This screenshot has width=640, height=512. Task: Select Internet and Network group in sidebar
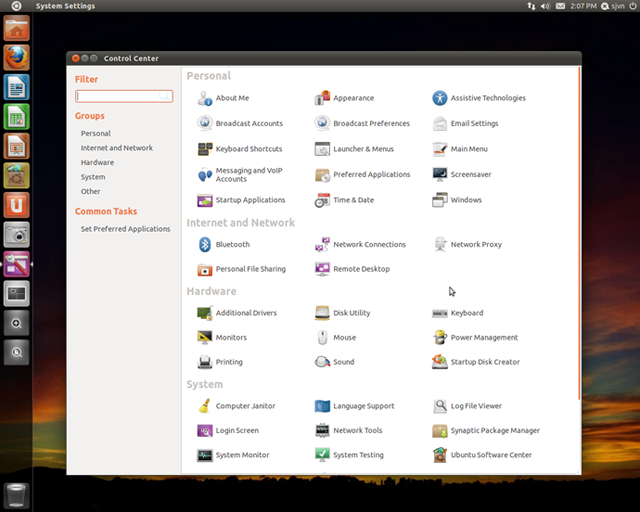pyautogui.click(x=117, y=148)
